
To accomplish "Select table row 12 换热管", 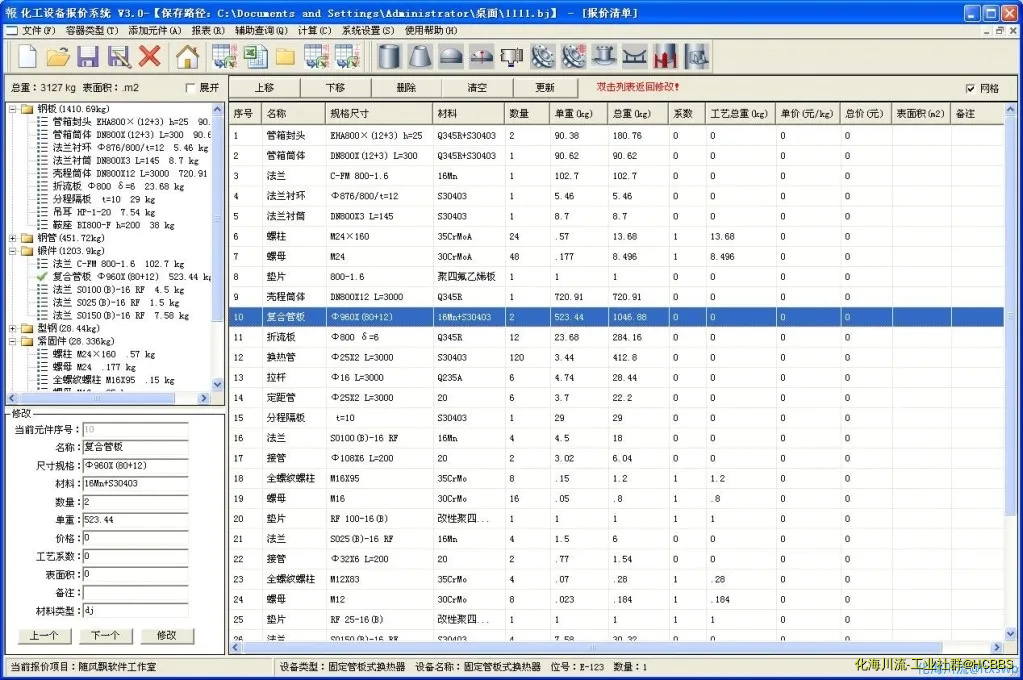I will 617,358.
